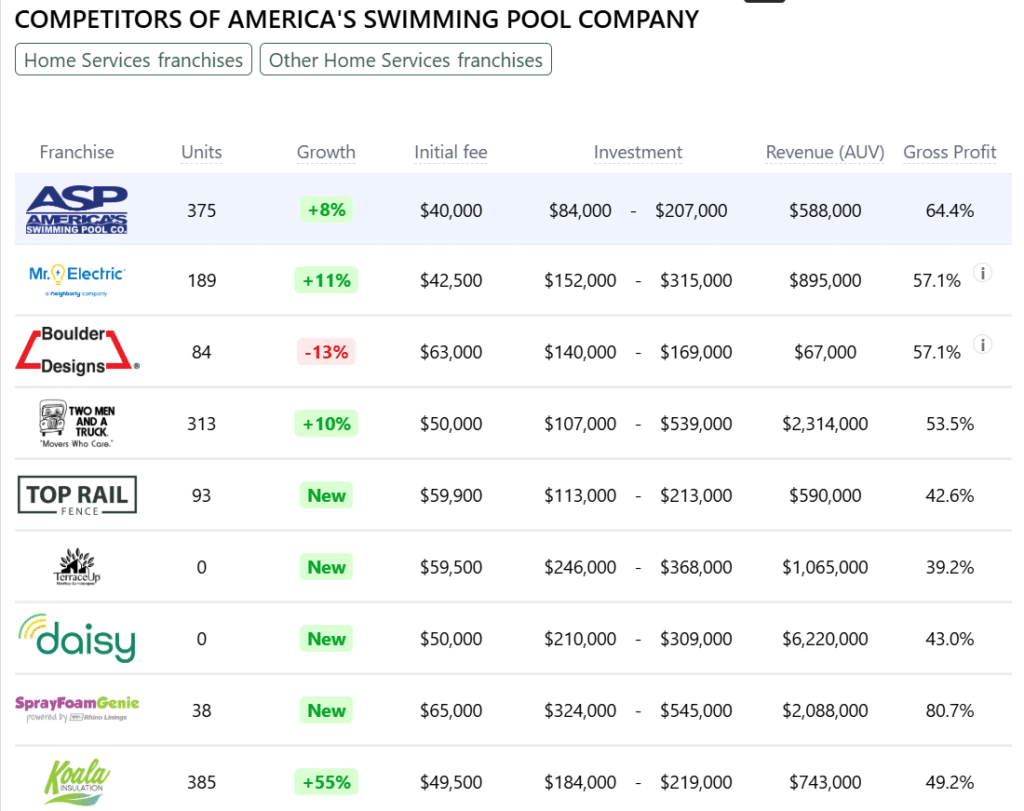
Task: Click the 53.5% gross profit value
Action: pyautogui.click(x=950, y=424)
